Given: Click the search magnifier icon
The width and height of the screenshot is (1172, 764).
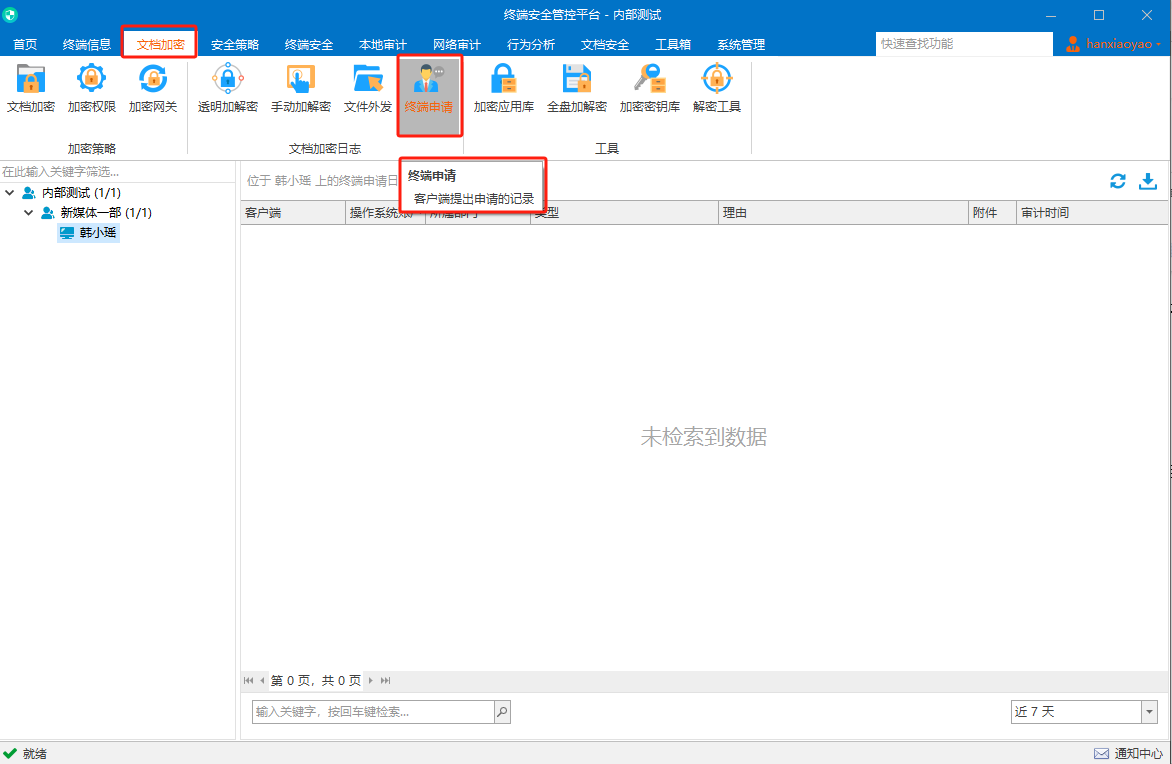Looking at the screenshot, I should [x=502, y=712].
